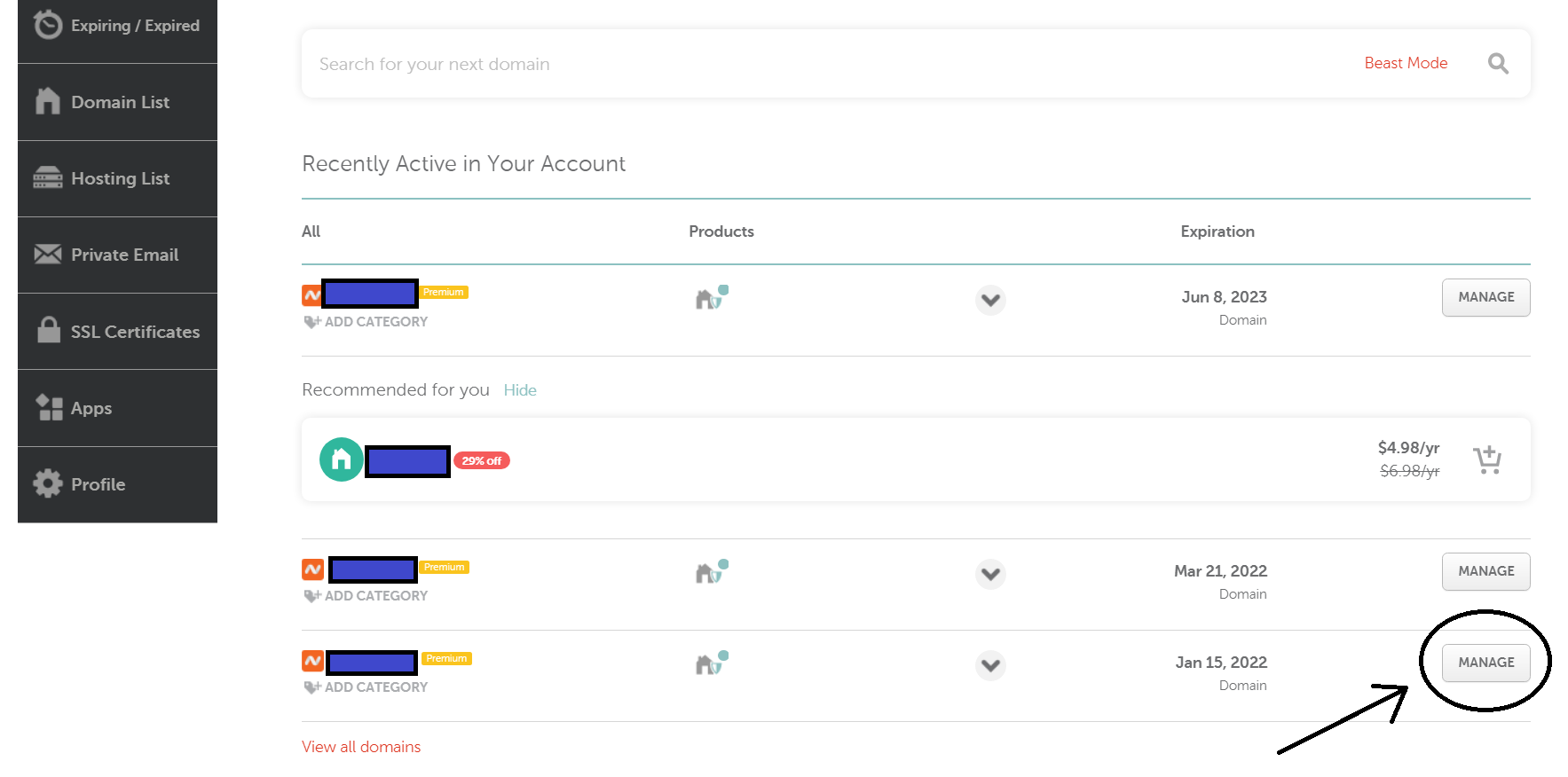Click View all domains link
This screenshot has height=777, width=1568.
(361, 747)
